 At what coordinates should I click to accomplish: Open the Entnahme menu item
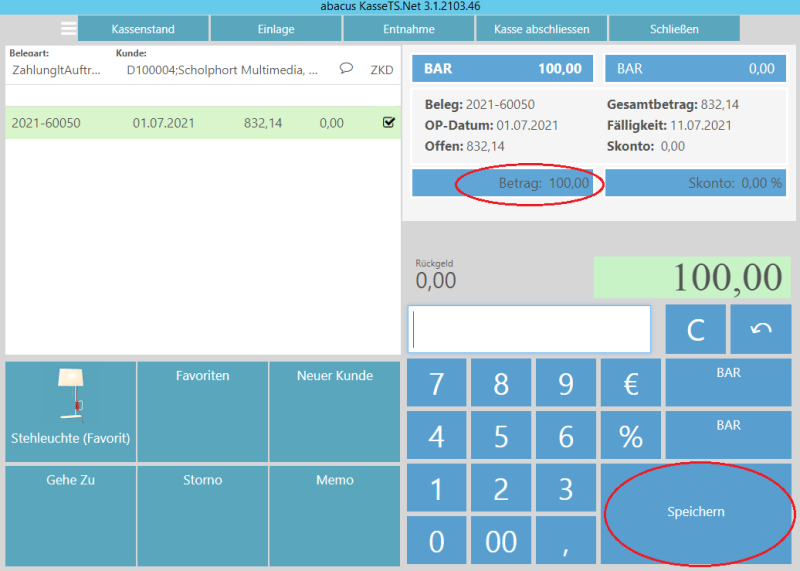(x=408, y=29)
